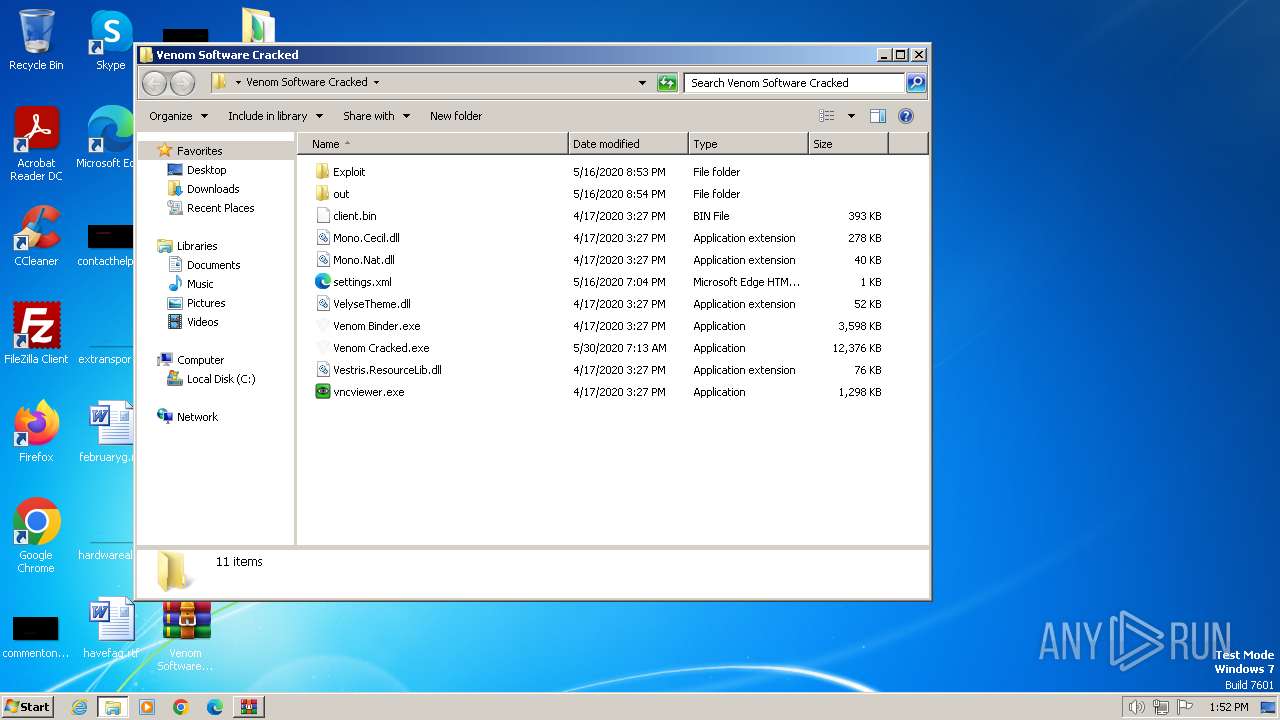
Task: Click Chrome taskbar icon
Action: pyautogui.click(x=180, y=707)
